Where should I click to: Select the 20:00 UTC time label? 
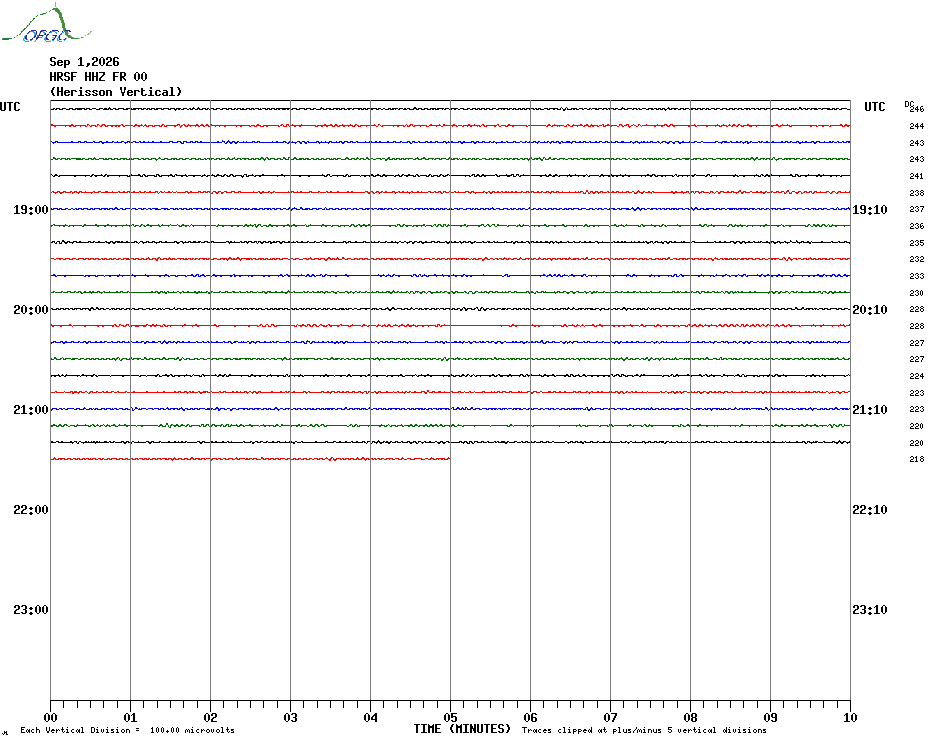pyautogui.click(x=31, y=310)
